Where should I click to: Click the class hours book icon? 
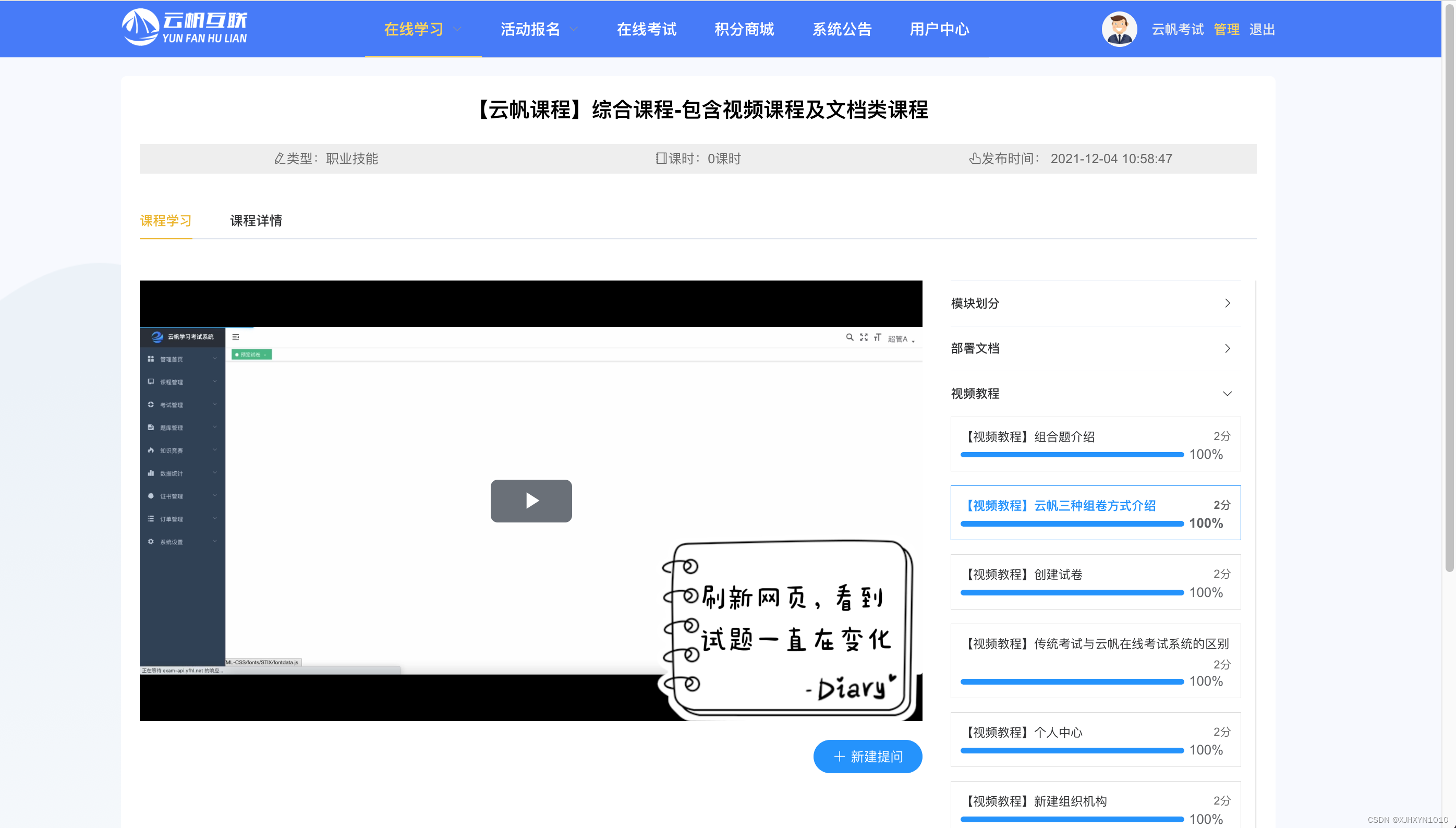click(660, 159)
